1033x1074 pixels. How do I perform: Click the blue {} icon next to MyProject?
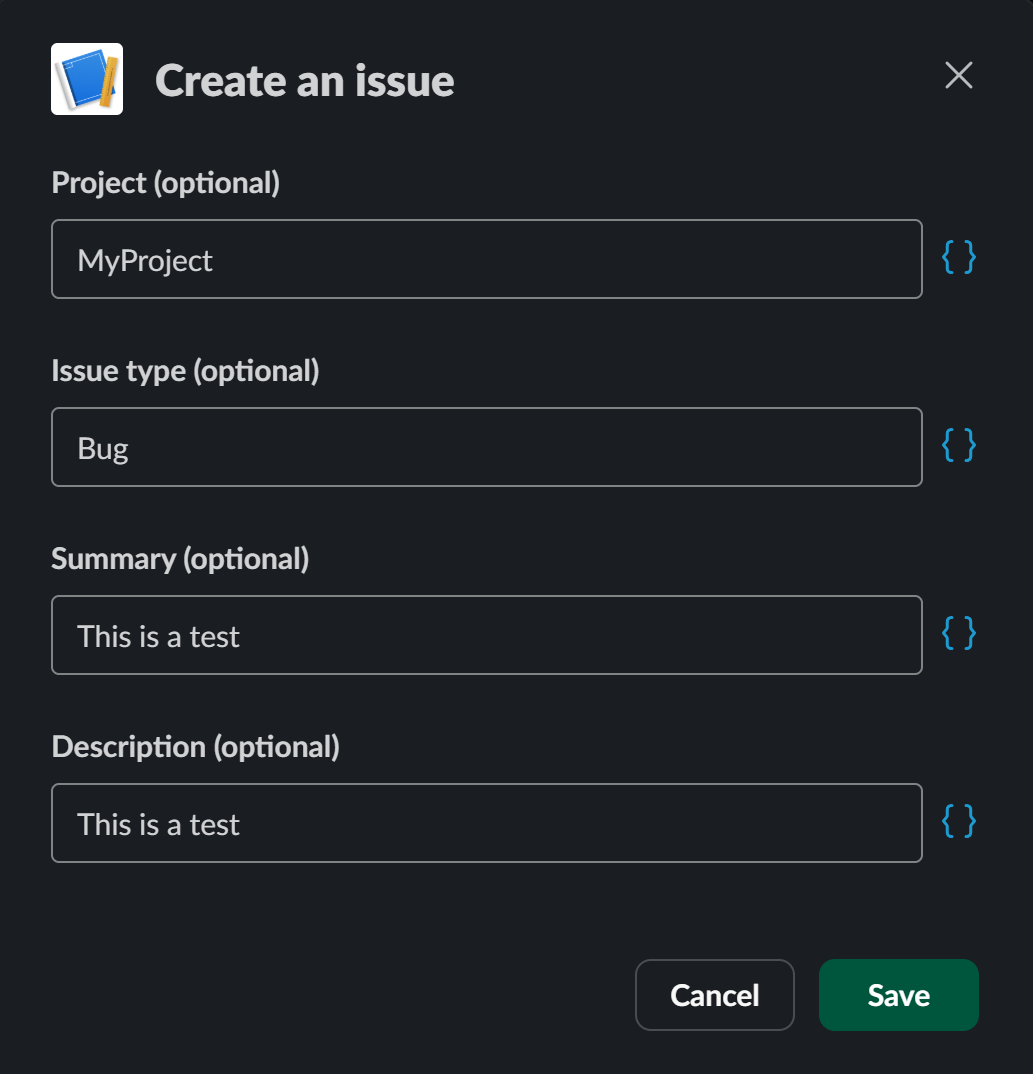(x=959, y=258)
